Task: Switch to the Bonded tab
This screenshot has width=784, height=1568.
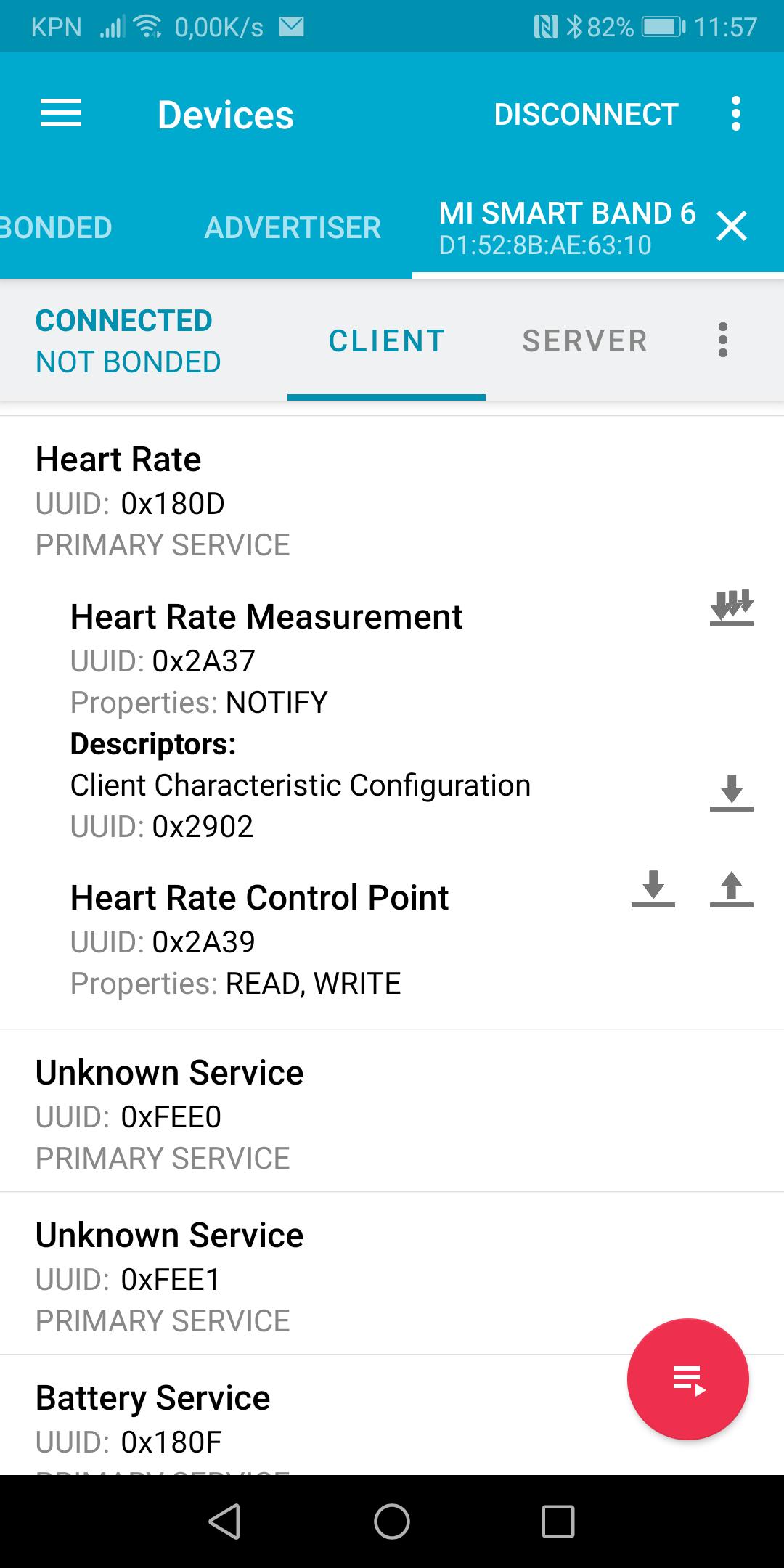Action: (x=55, y=228)
